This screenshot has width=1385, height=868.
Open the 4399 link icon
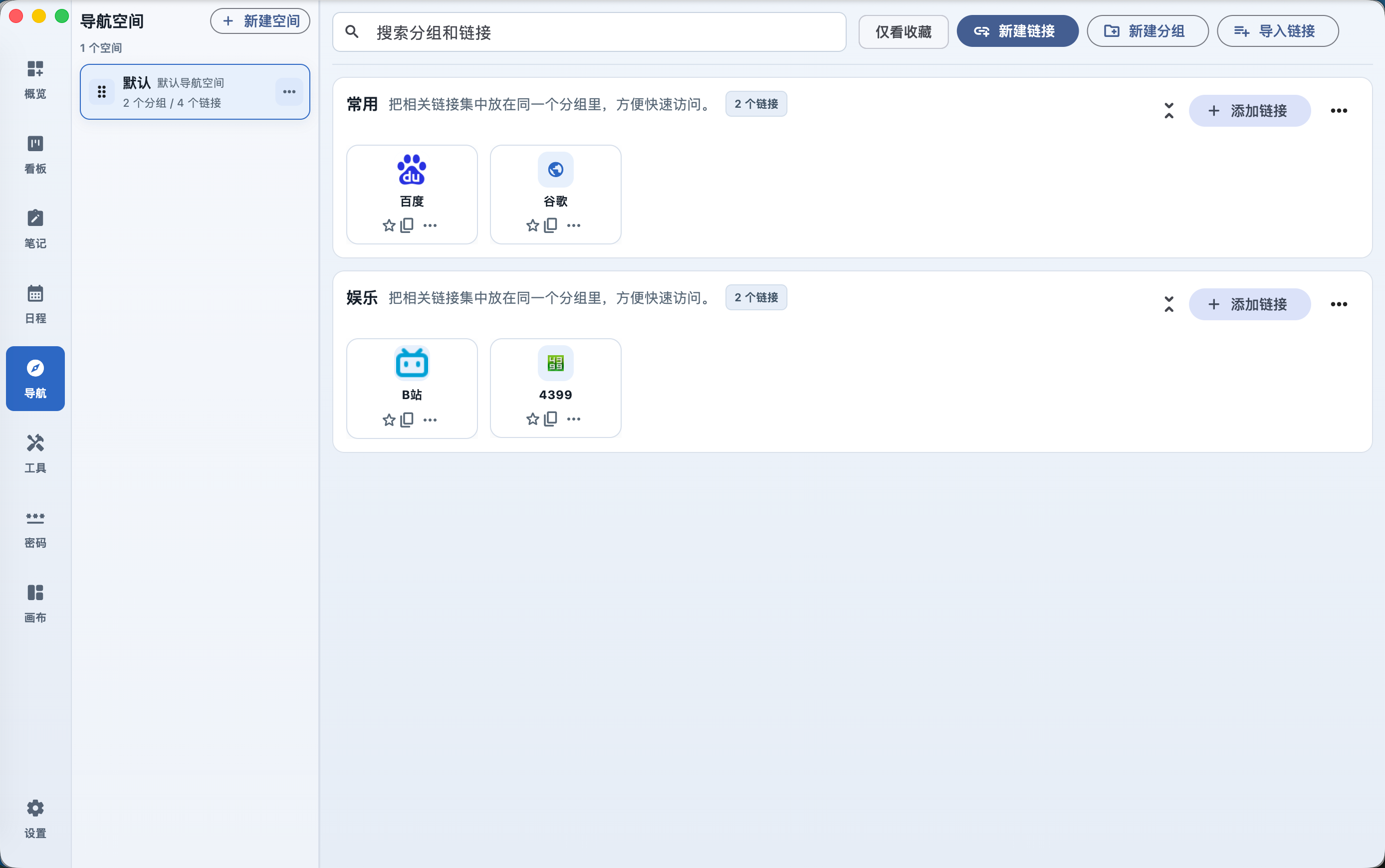pyautogui.click(x=556, y=363)
